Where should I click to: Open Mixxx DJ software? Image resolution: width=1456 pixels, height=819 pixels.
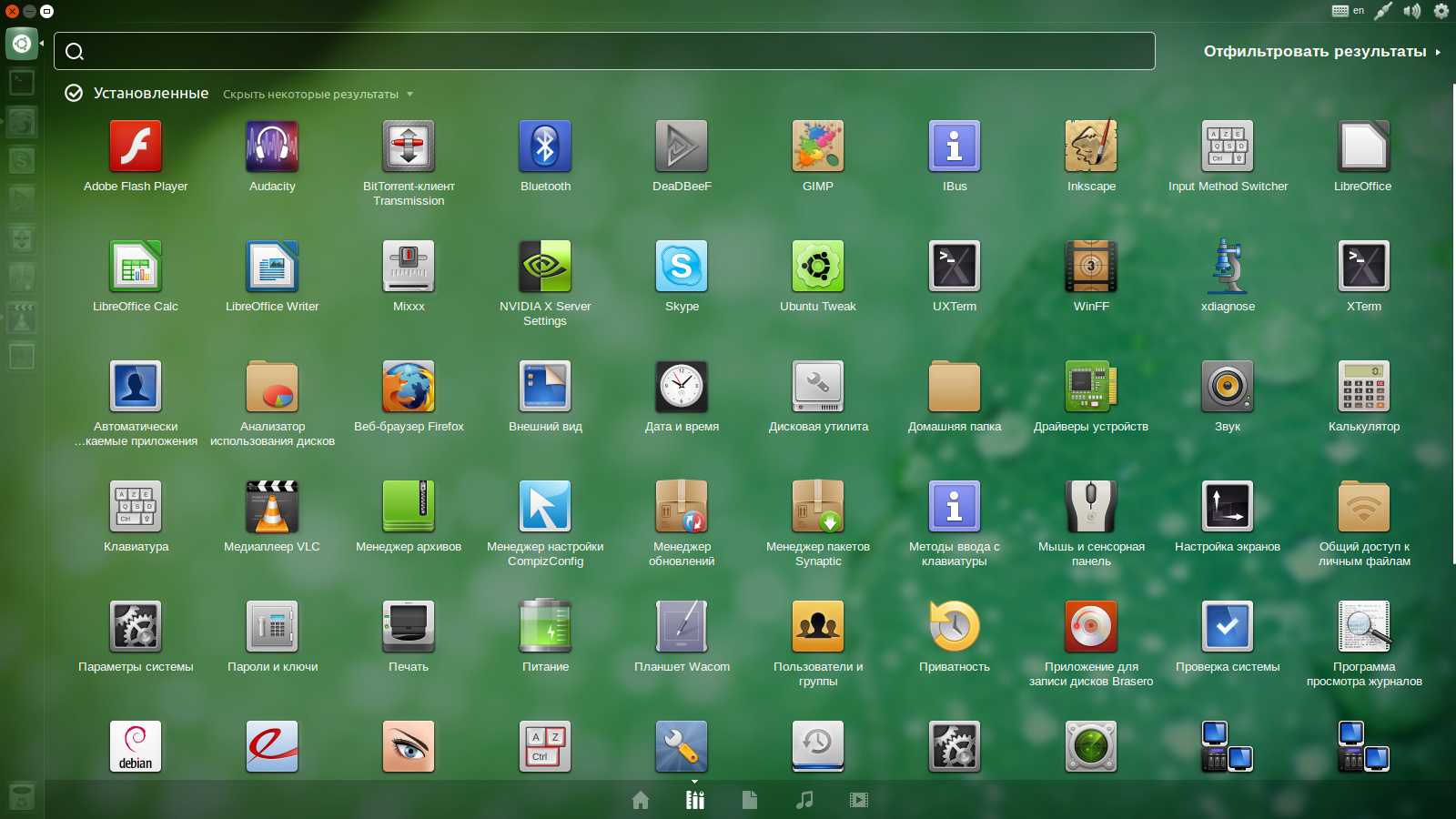tap(409, 267)
